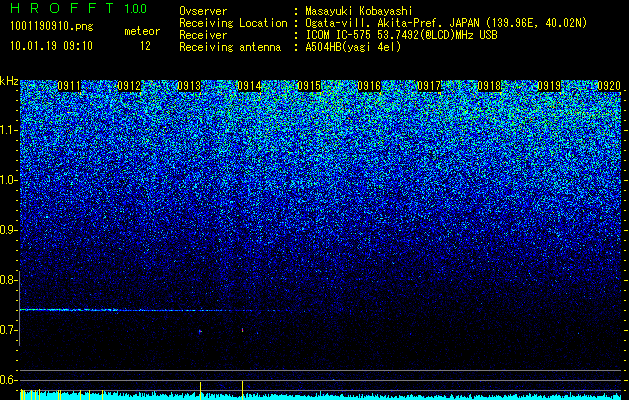Click the 0914 time label

[x=249, y=86]
